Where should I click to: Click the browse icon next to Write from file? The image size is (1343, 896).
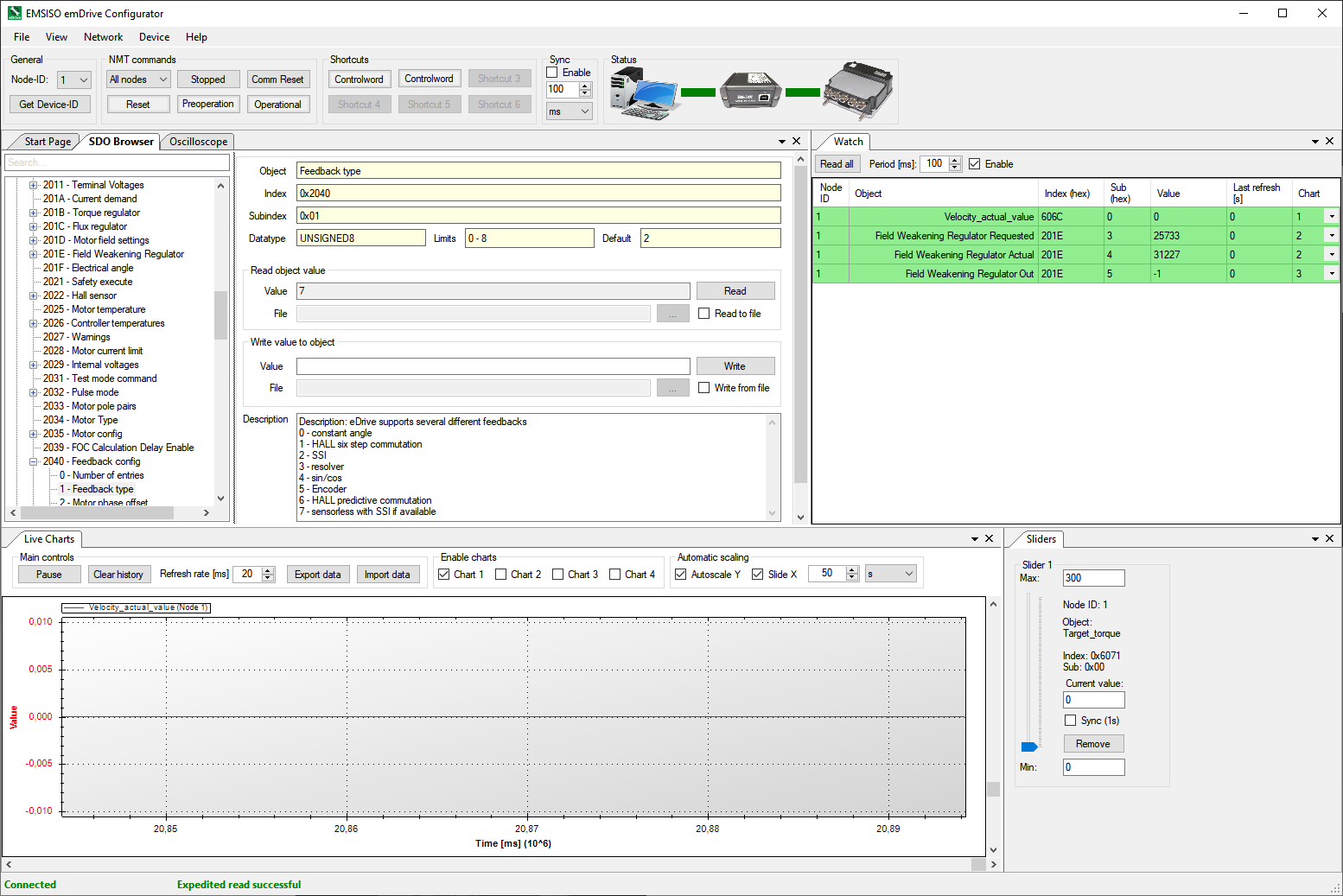[673, 387]
